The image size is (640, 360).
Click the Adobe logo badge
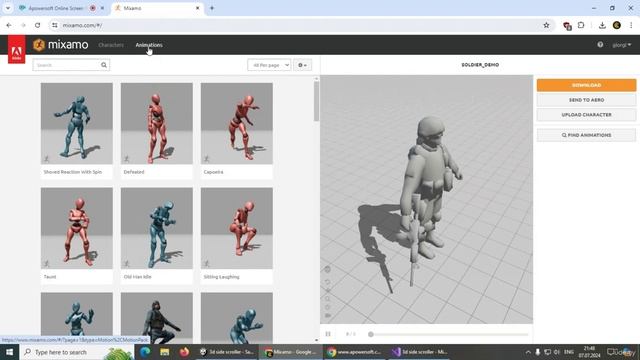pos(16,50)
